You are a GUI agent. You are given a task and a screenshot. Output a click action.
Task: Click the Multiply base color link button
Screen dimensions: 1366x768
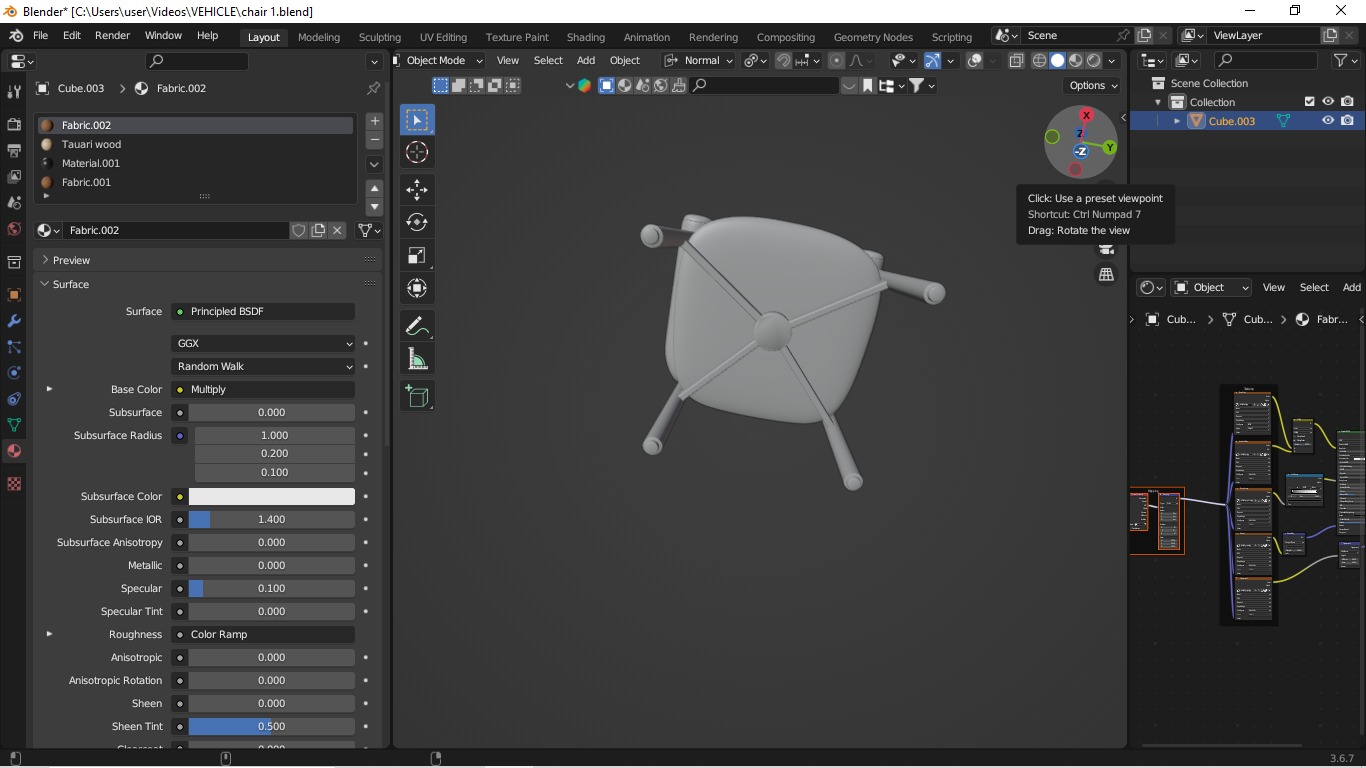pos(263,389)
